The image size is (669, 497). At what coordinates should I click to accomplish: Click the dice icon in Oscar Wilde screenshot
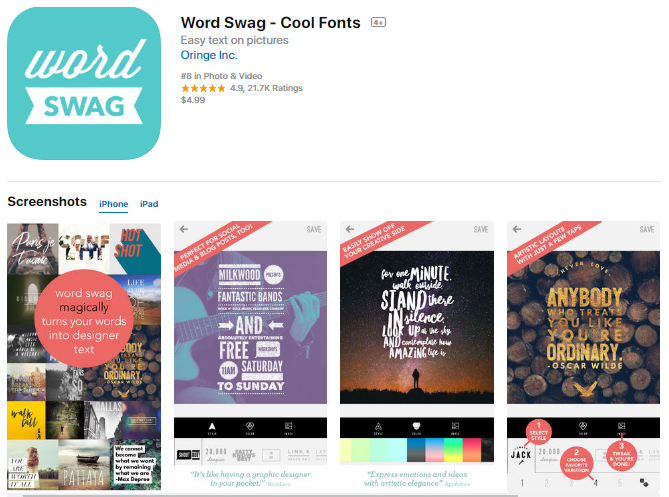(644, 483)
